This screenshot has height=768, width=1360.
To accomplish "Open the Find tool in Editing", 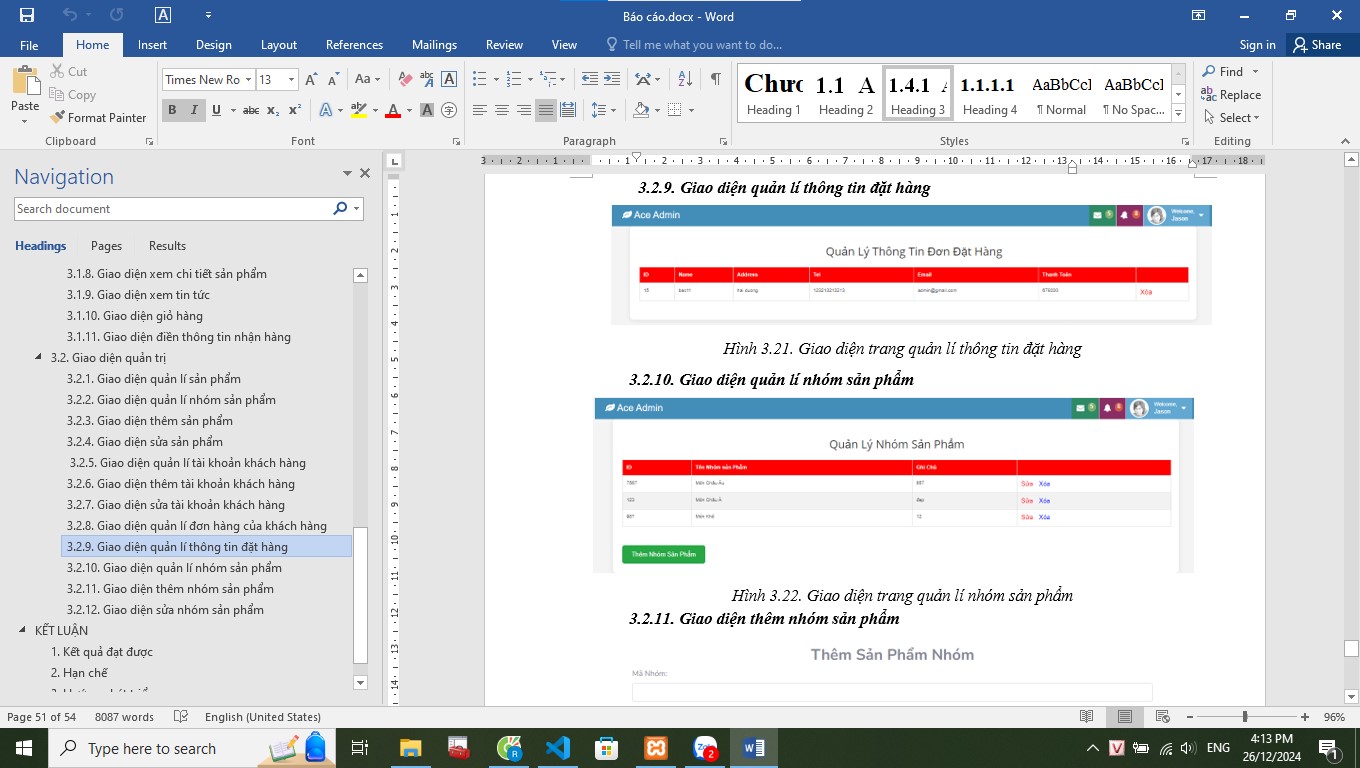I will (1222, 71).
